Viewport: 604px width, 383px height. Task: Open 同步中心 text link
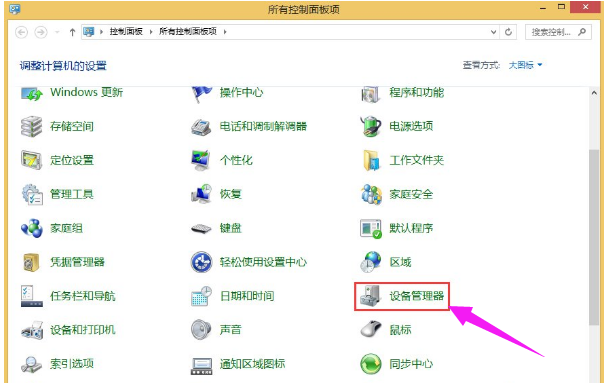(411, 364)
